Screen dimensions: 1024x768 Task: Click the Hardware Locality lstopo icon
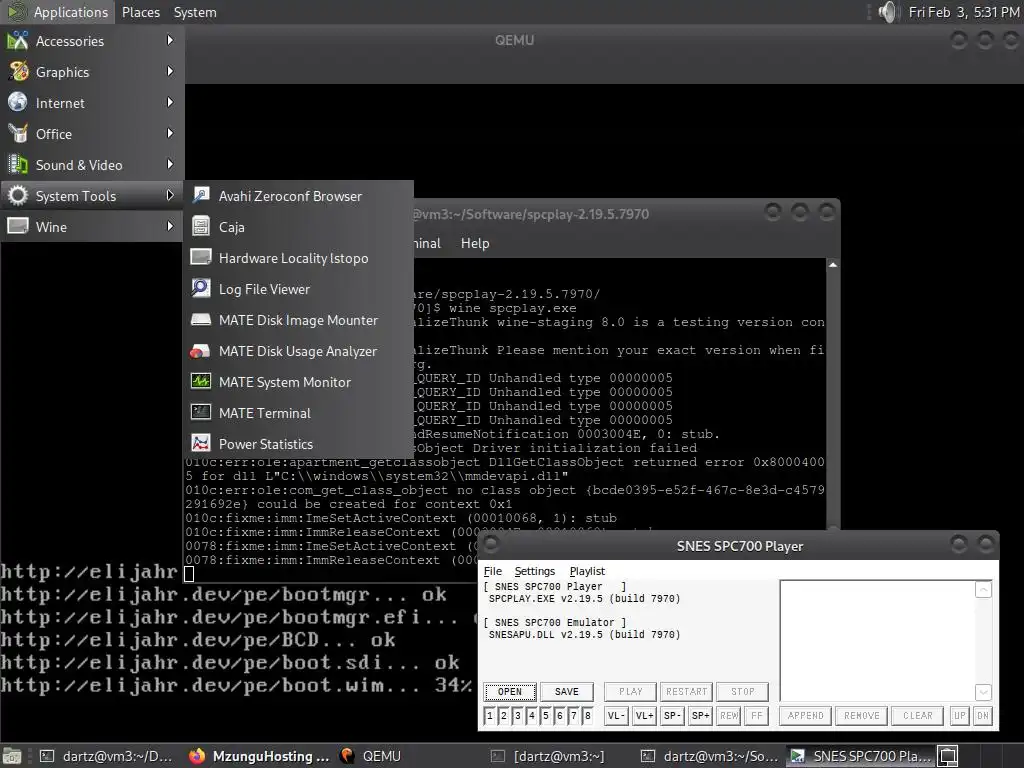(x=200, y=257)
